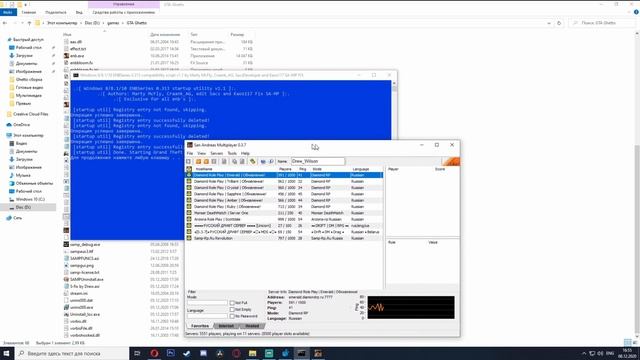640x360 pixels.
Task: Select Diamond Role Play Trilliant server row
Action: 284,182
